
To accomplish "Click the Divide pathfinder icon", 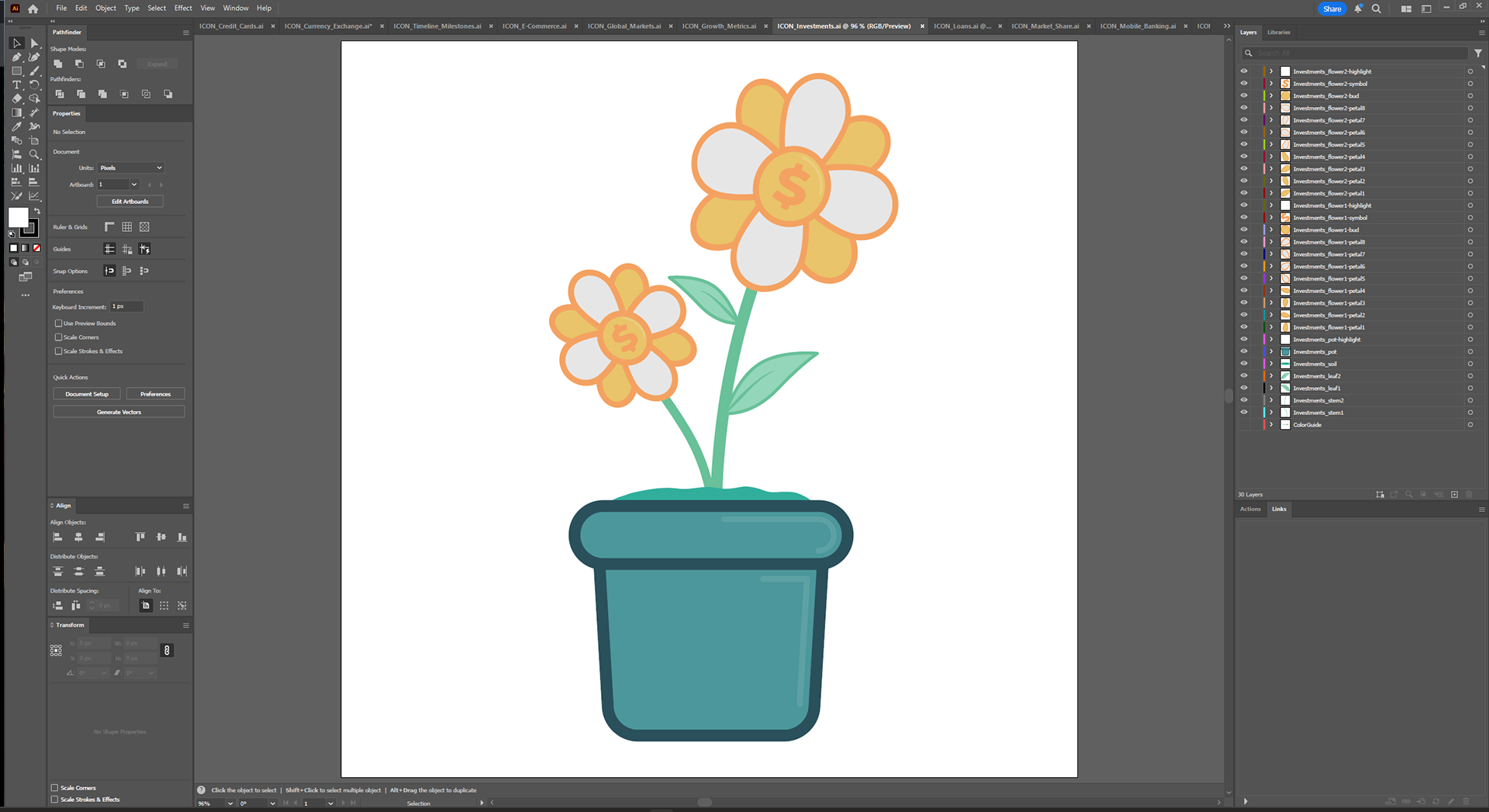I will pyautogui.click(x=59, y=94).
